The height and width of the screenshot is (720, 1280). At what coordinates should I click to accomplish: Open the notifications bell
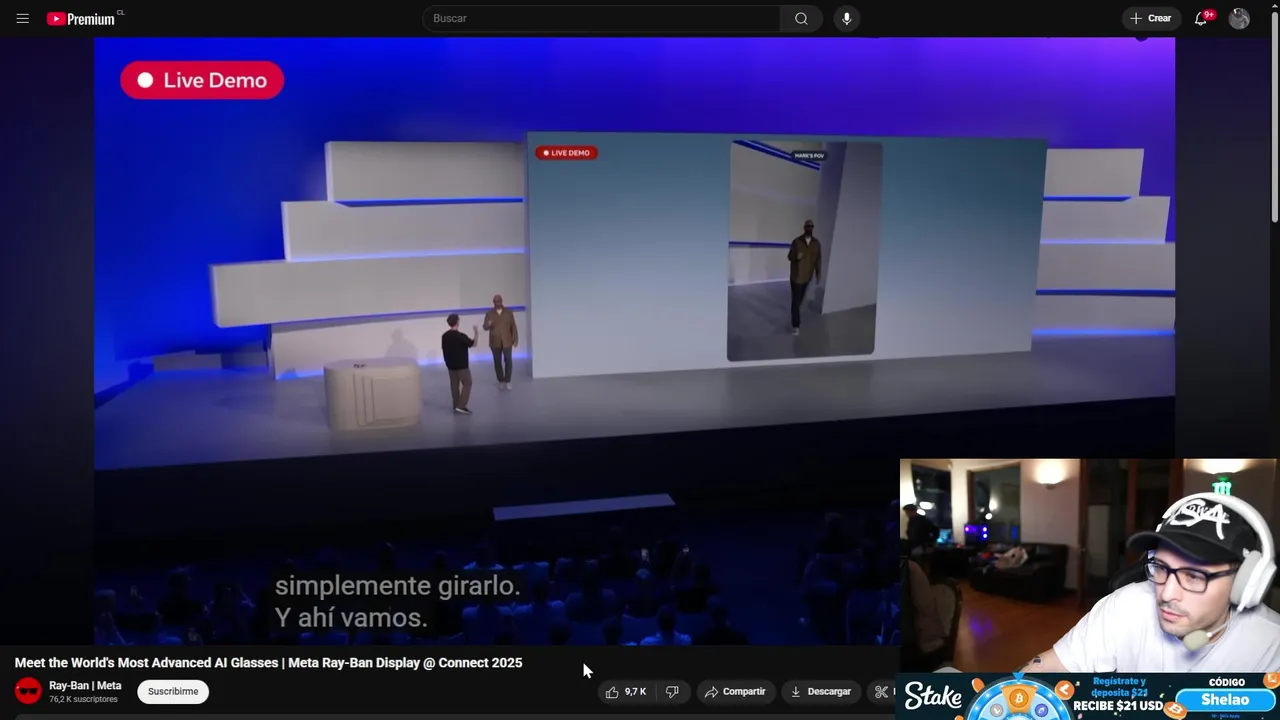coord(1201,18)
